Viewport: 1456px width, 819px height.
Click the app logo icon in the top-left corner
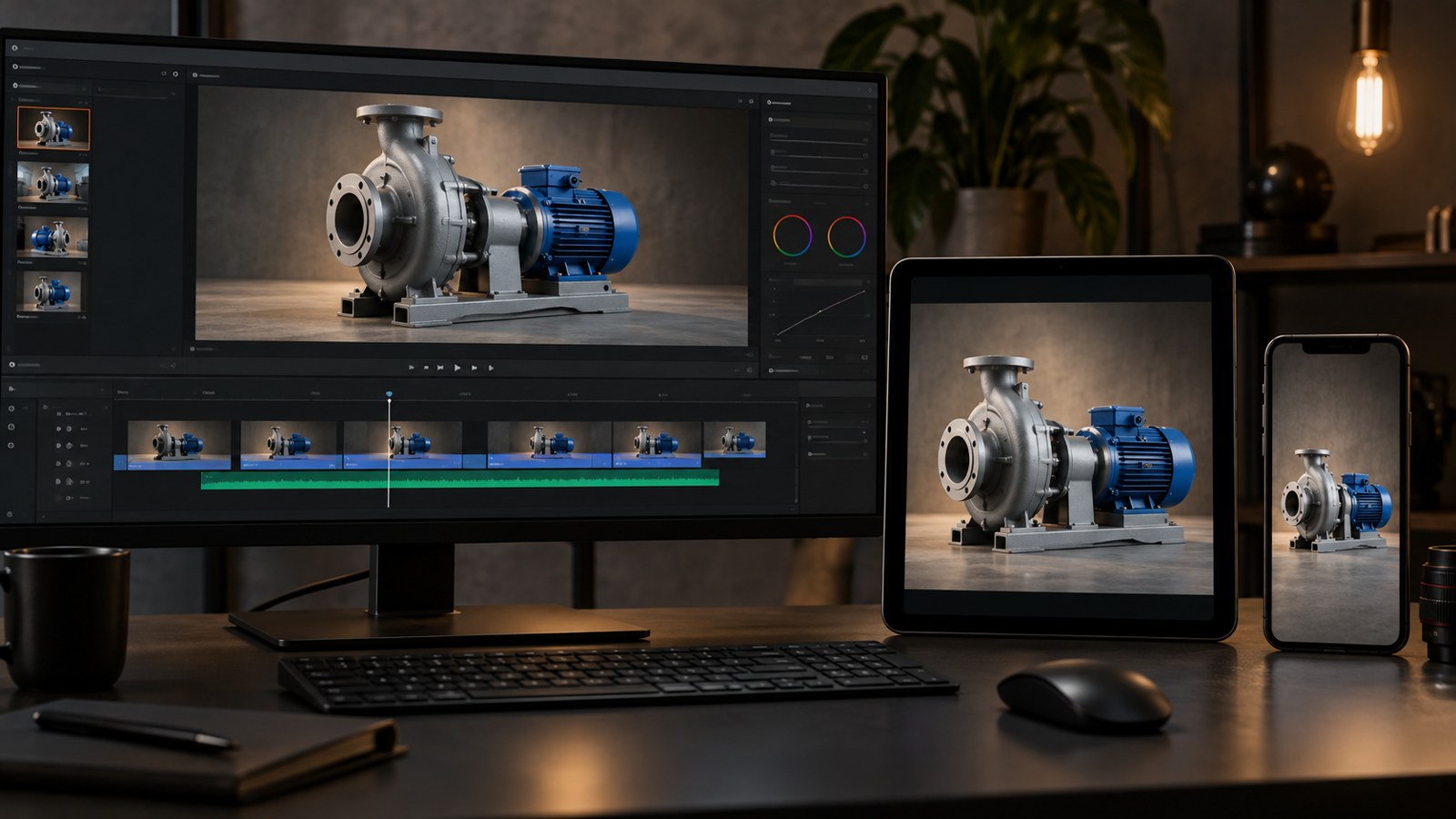click(x=15, y=47)
